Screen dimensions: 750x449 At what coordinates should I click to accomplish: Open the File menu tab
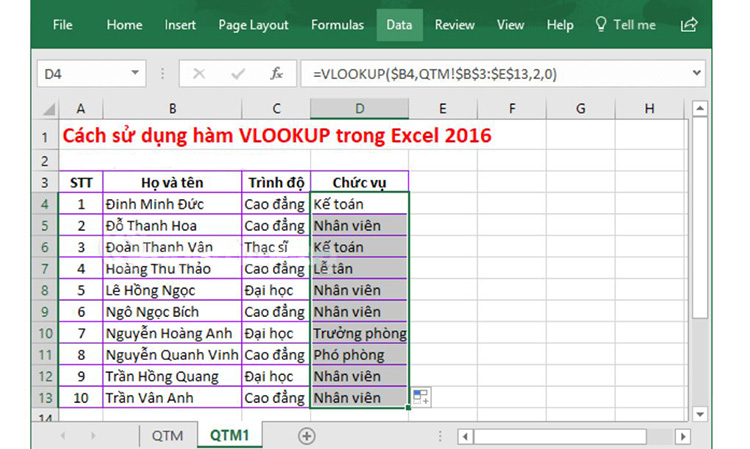point(63,25)
